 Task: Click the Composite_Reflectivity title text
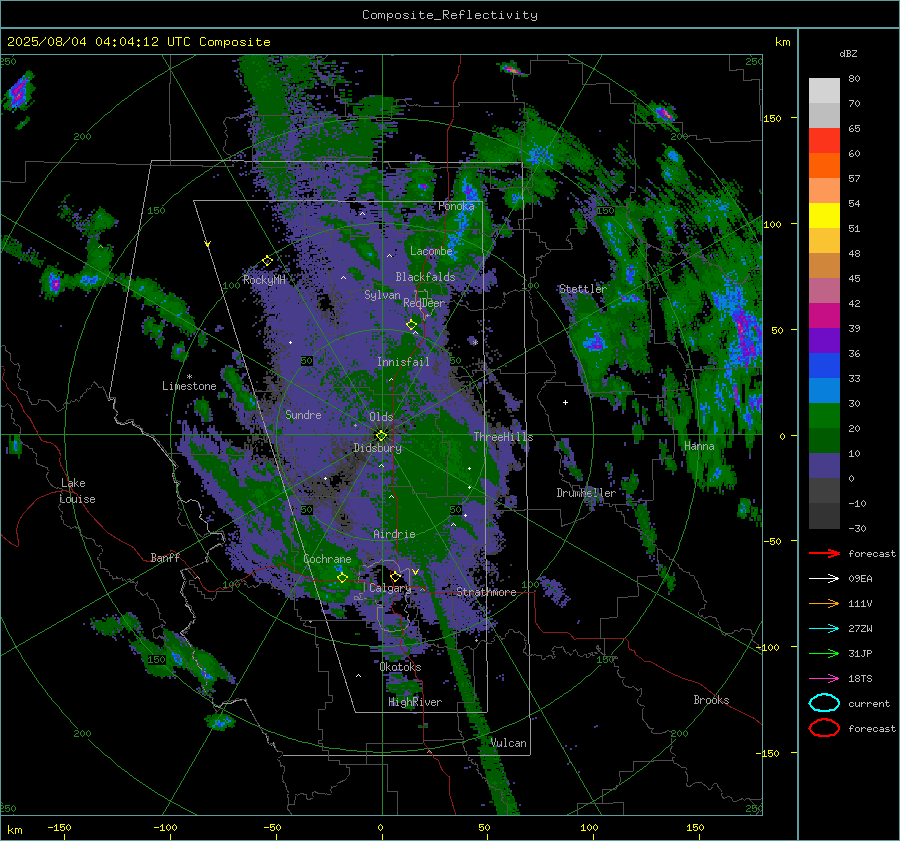coord(449,15)
